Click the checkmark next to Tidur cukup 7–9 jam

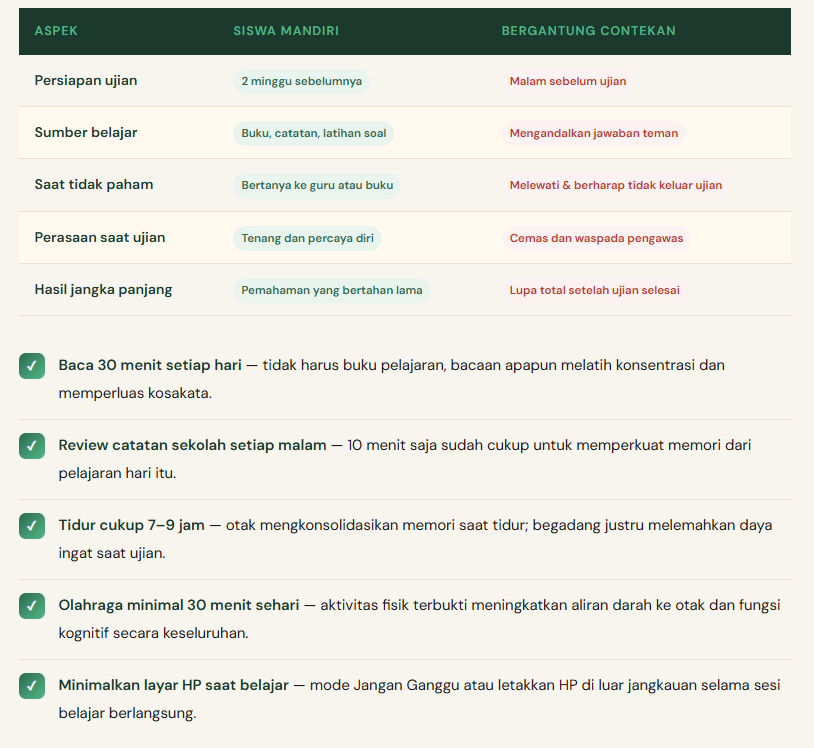point(32,526)
